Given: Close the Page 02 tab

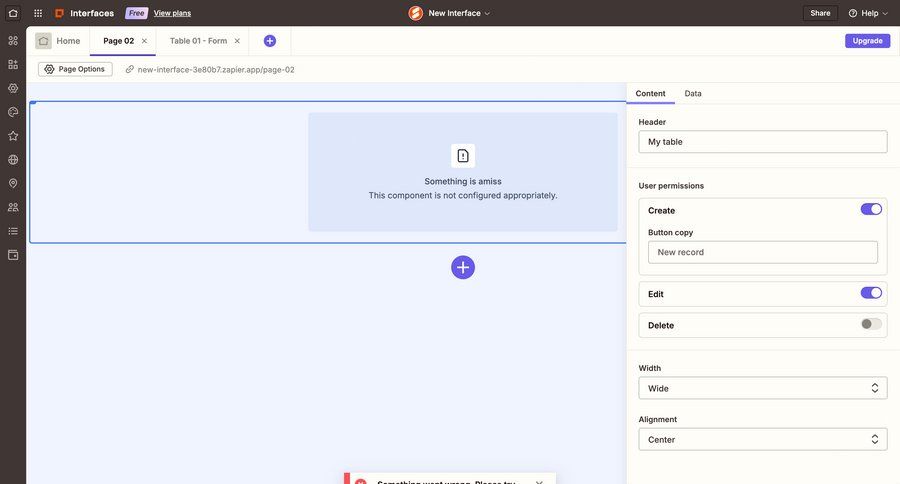Looking at the screenshot, I should point(144,41).
